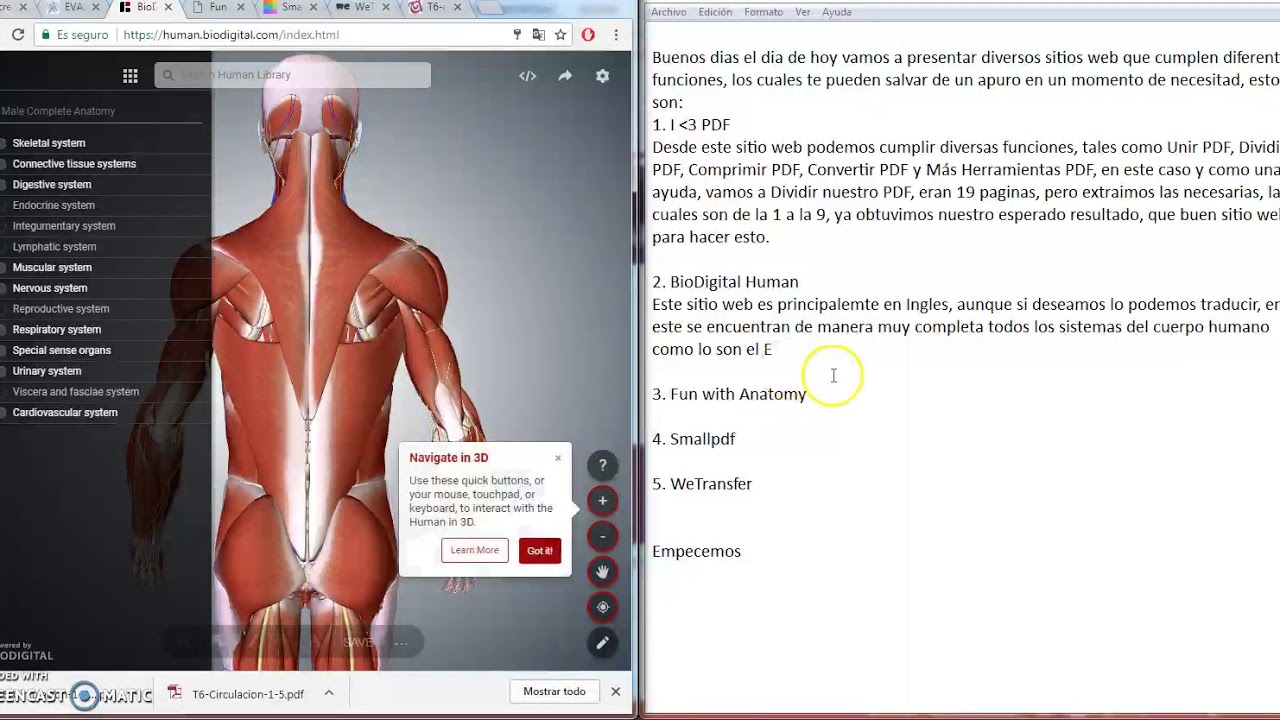Close the Navigate in 3D popup
Viewport: 1280px width, 720px height.
tap(558, 458)
